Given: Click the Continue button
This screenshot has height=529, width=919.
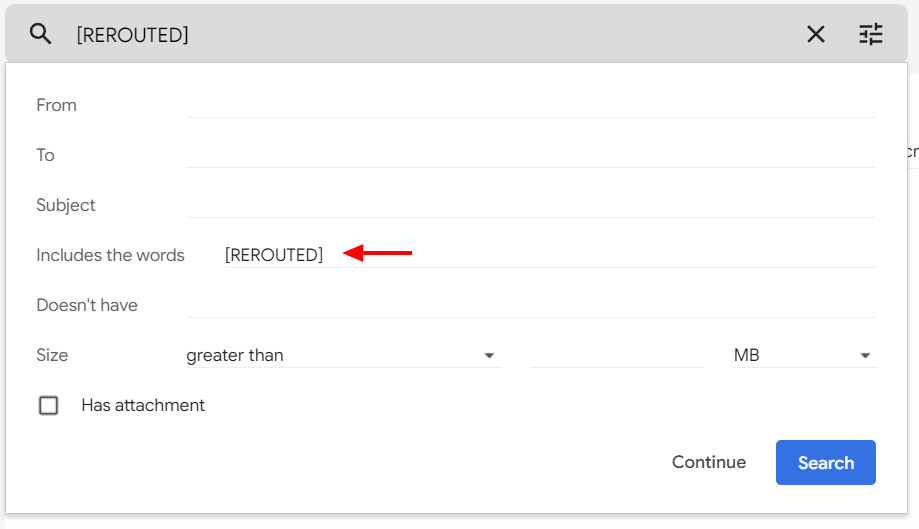Looking at the screenshot, I should [709, 462].
